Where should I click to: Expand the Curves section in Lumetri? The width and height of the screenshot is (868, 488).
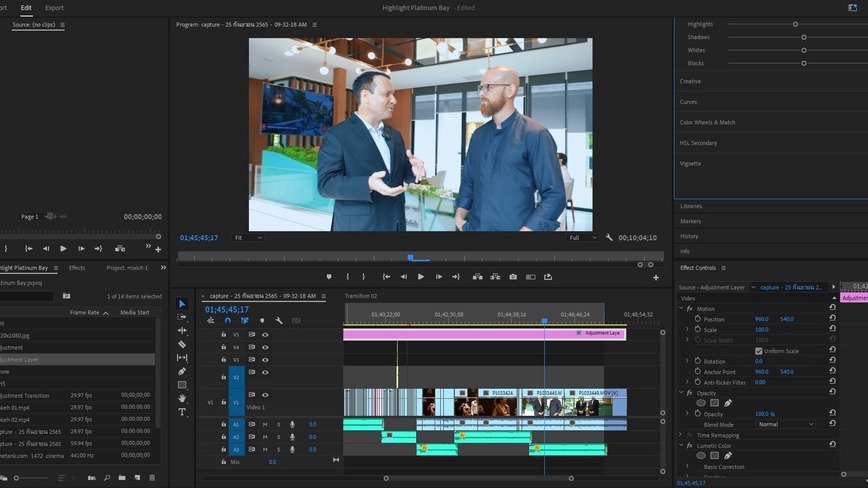[688, 102]
